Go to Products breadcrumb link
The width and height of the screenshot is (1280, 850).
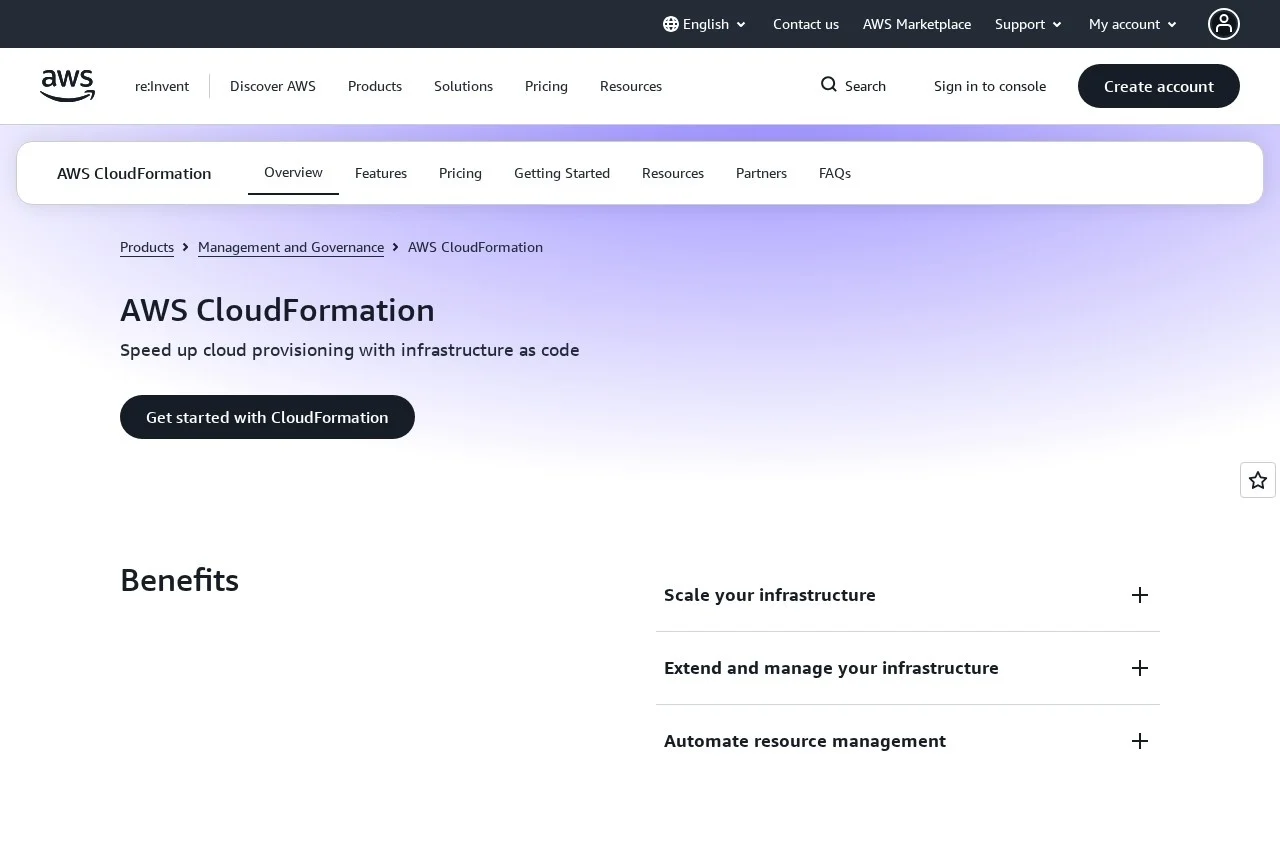(147, 247)
